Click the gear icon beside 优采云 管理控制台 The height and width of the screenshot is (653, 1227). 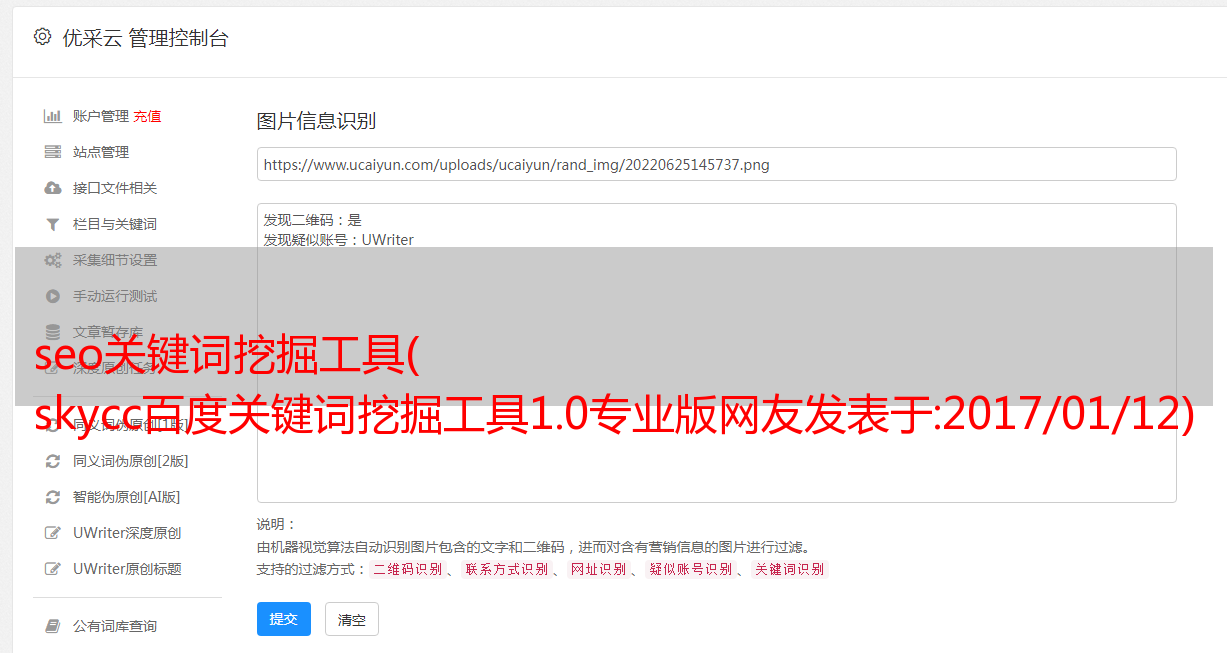coord(42,37)
